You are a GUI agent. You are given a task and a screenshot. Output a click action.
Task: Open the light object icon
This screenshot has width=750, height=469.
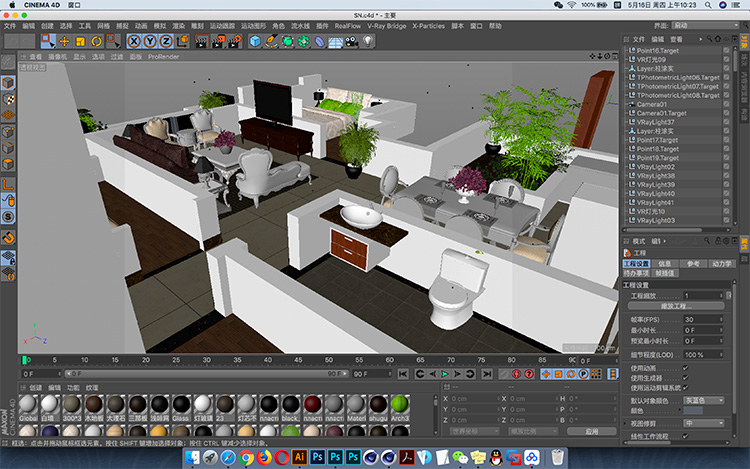tap(368, 42)
